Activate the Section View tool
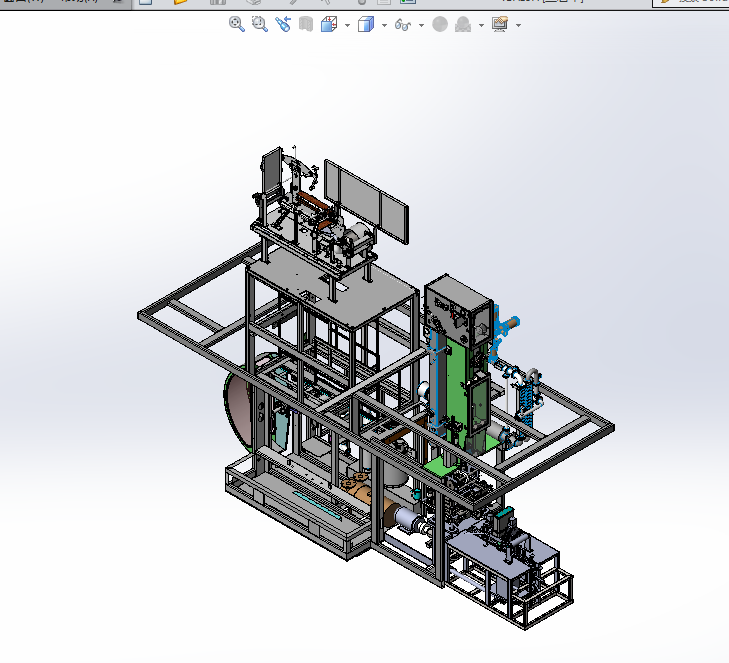 [306, 24]
